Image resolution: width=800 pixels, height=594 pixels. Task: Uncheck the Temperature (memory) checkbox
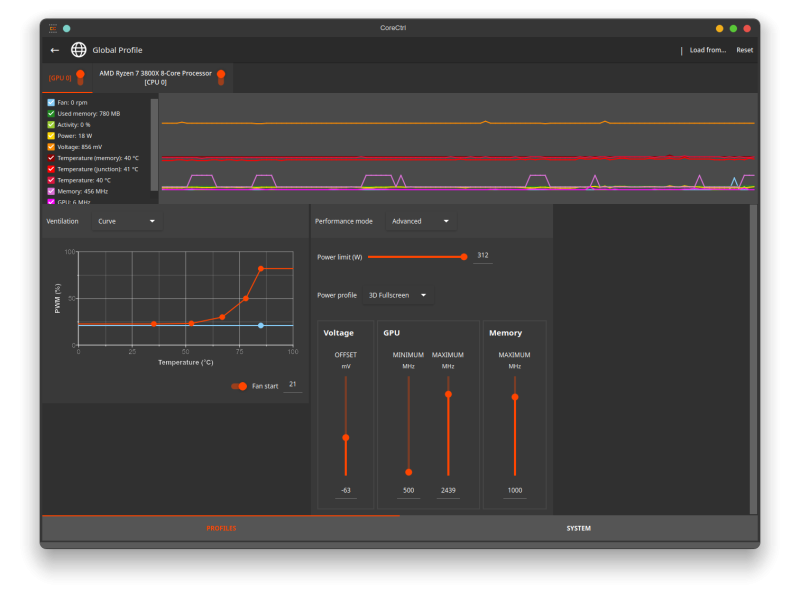[51, 158]
